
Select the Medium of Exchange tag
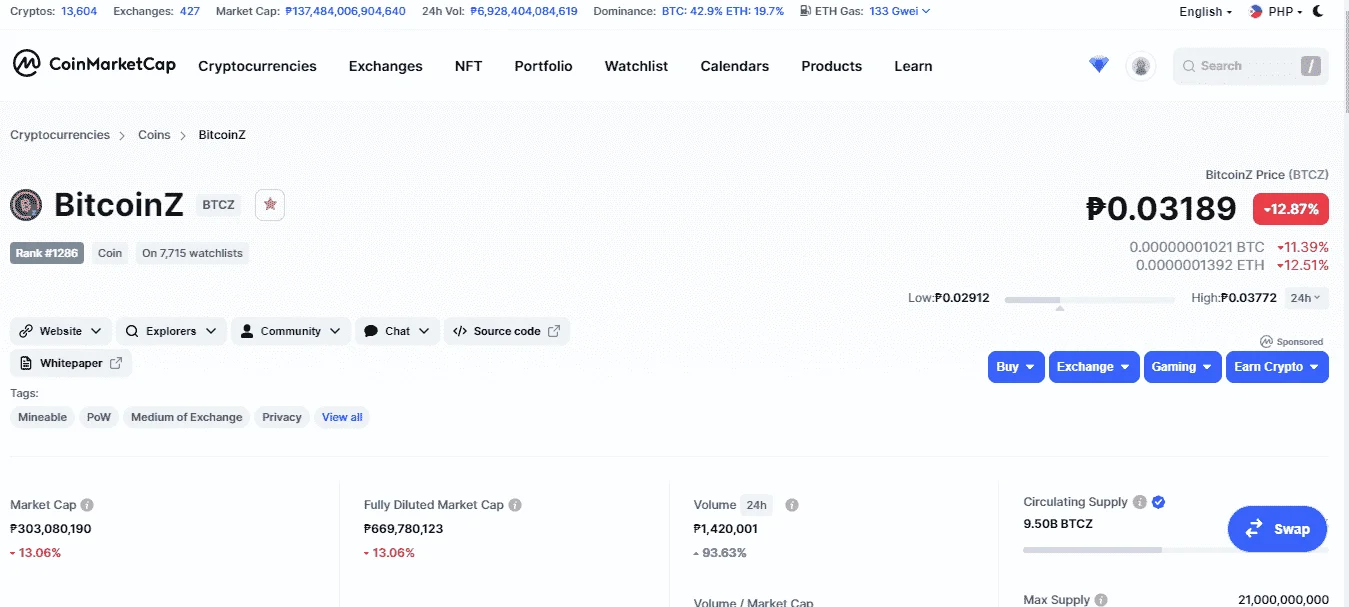pyautogui.click(x=187, y=417)
